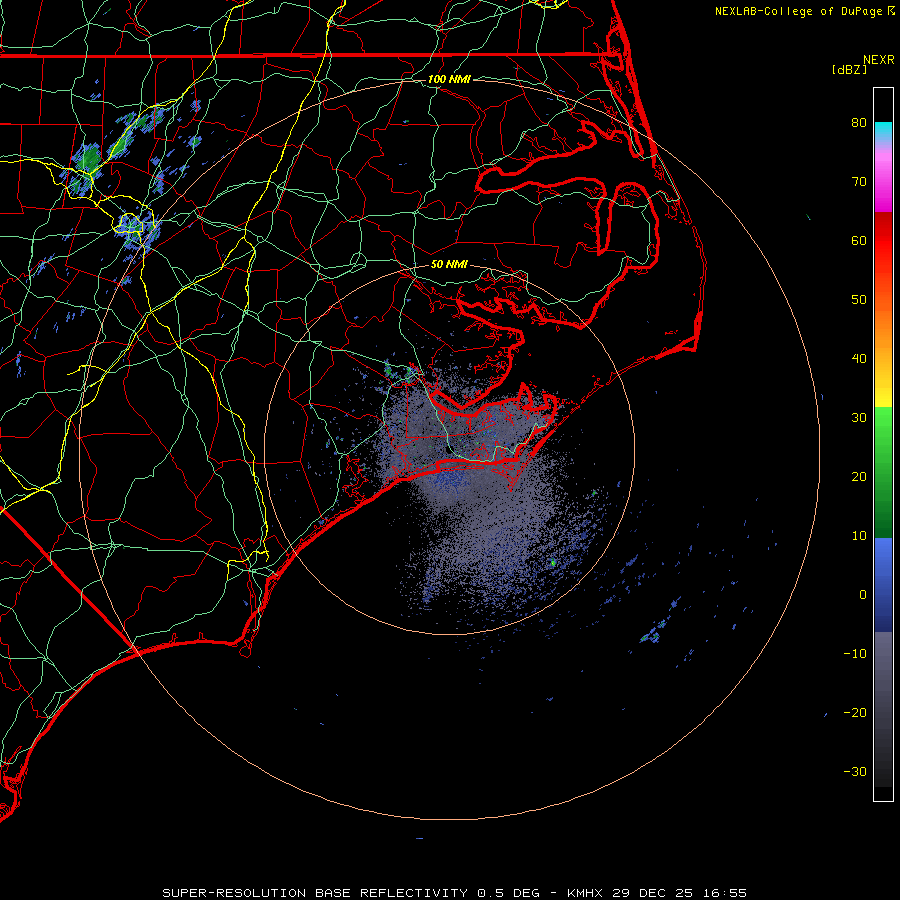The width and height of the screenshot is (900, 900).
Task: Click the -30 value on dBZ scale
Action: [x=855, y=771]
